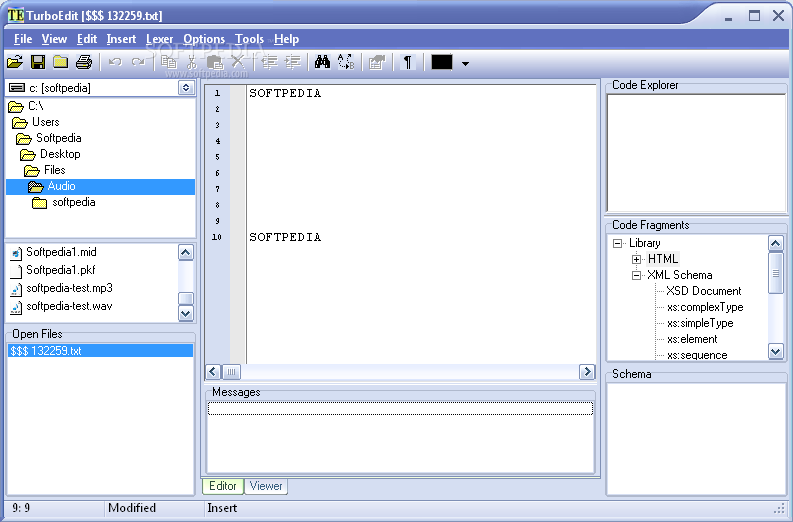Click file list scroll down arrow

(x=186, y=314)
